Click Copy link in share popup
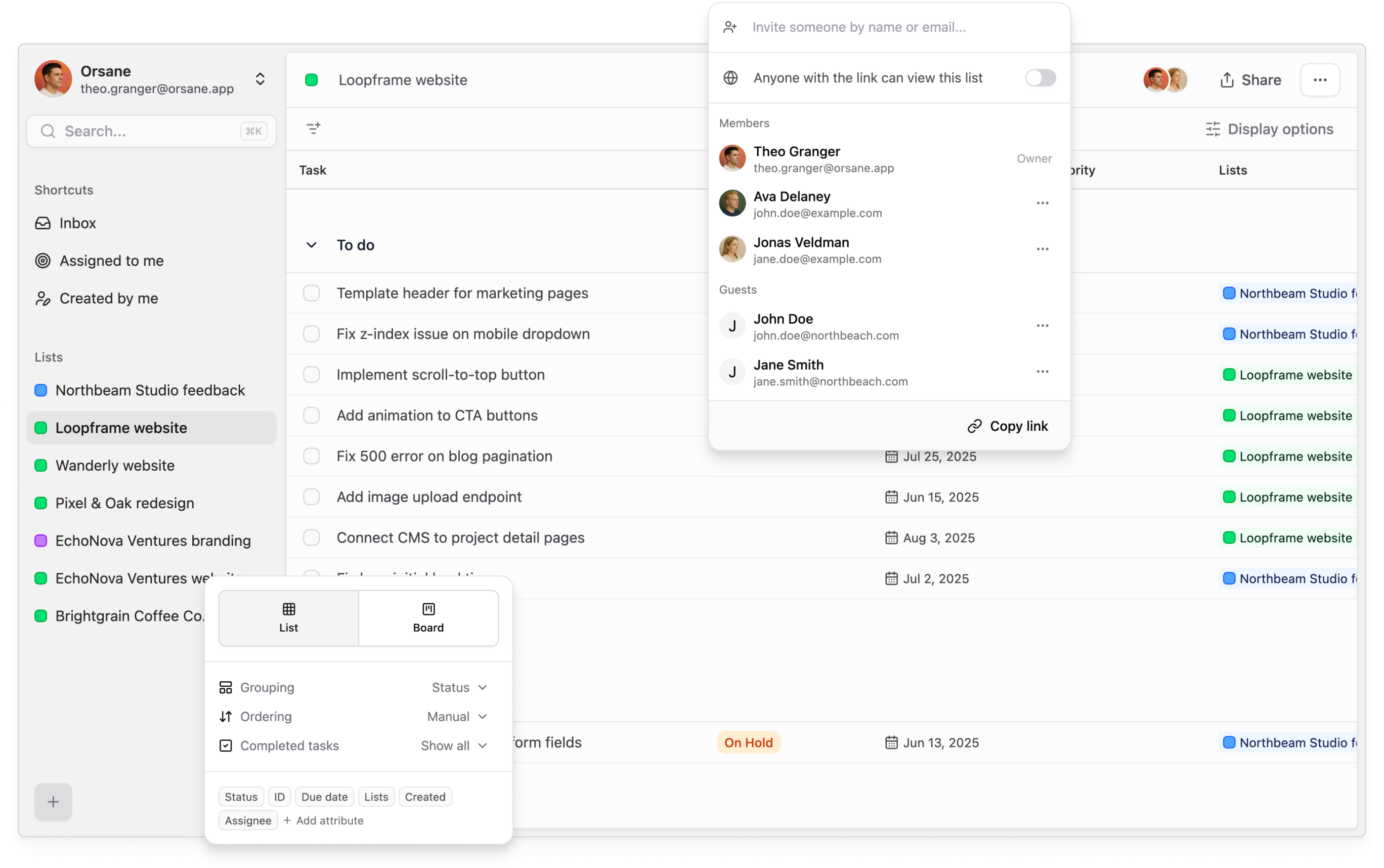 1008,426
